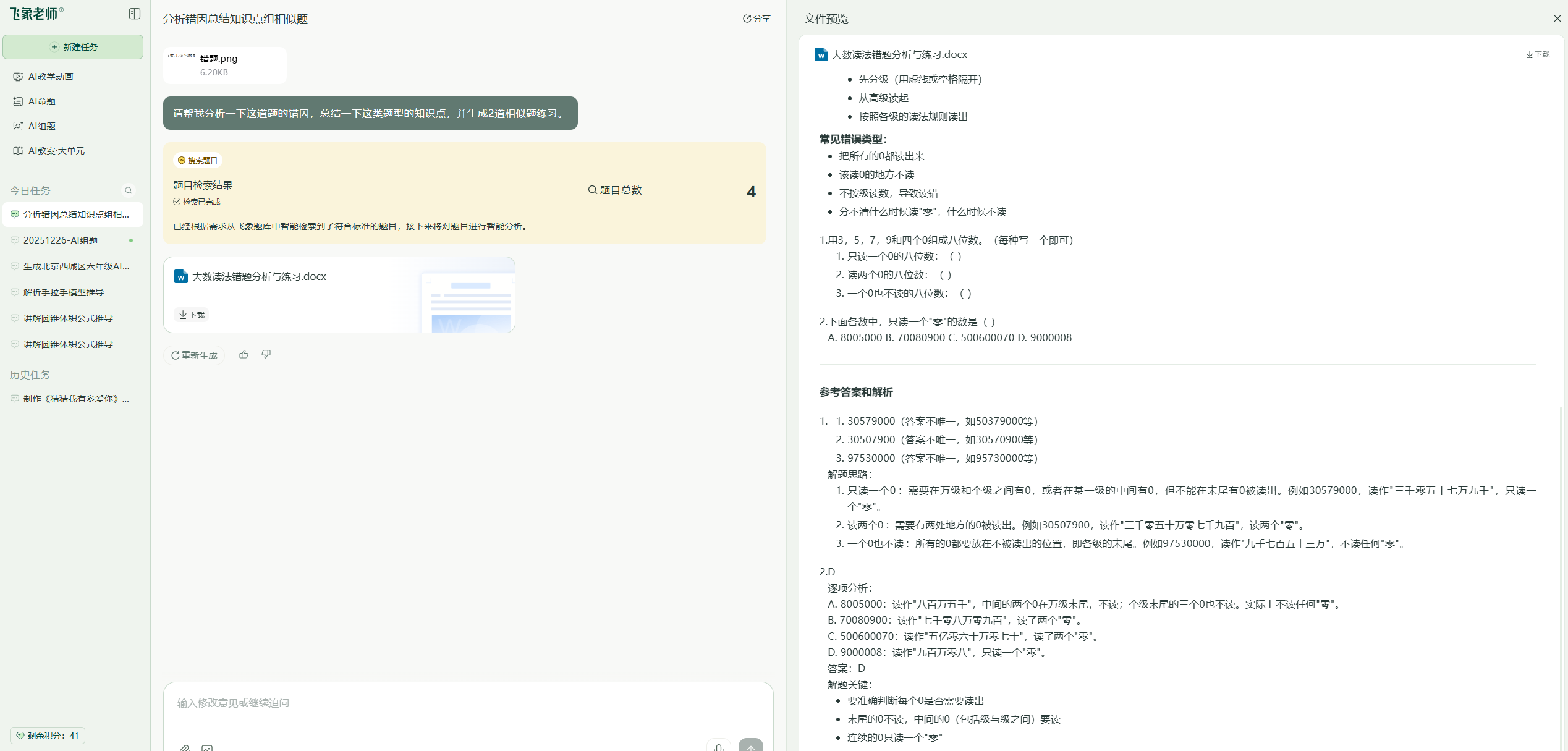Click 重新生成 to regenerate response
1568x751 pixels.
point(194,355)
